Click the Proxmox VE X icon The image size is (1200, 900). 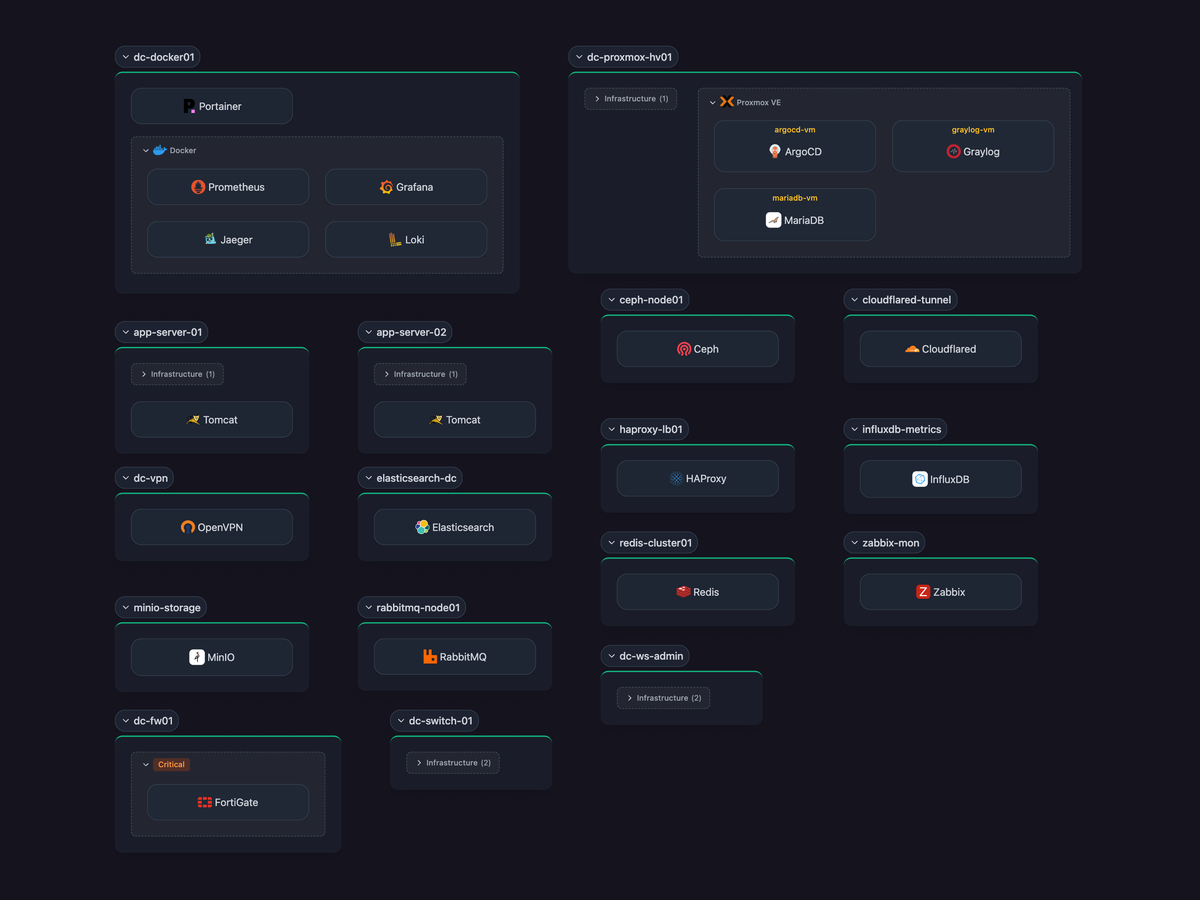[727, 102]
